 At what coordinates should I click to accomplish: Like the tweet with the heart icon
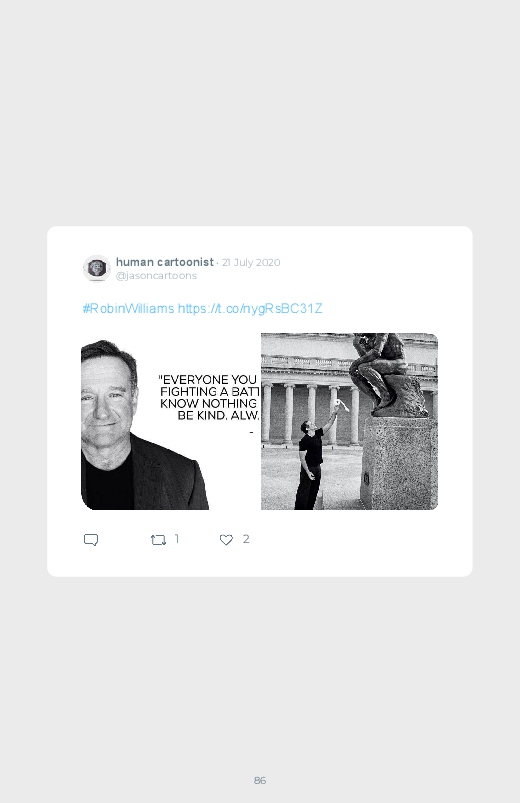[x=226, y=540]
